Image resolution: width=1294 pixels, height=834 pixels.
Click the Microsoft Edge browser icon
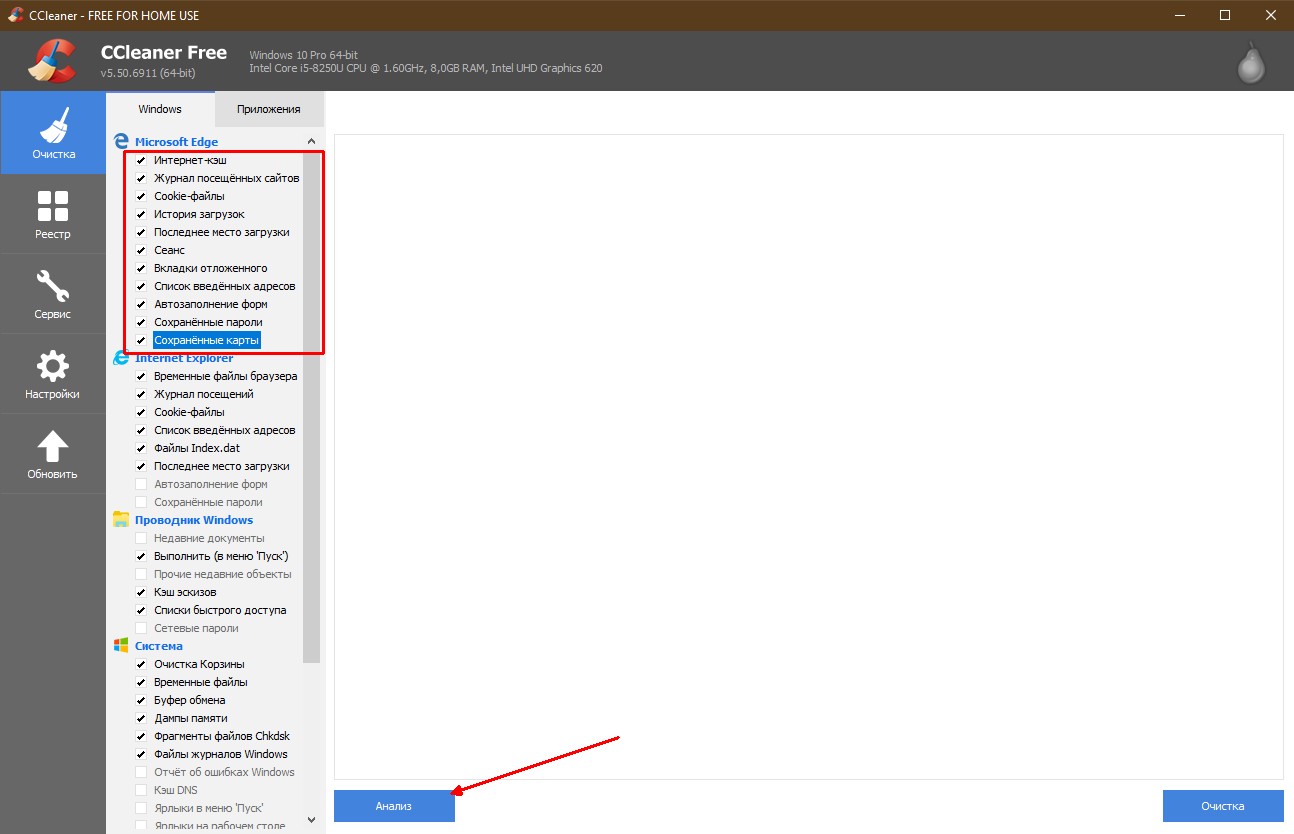121,142
